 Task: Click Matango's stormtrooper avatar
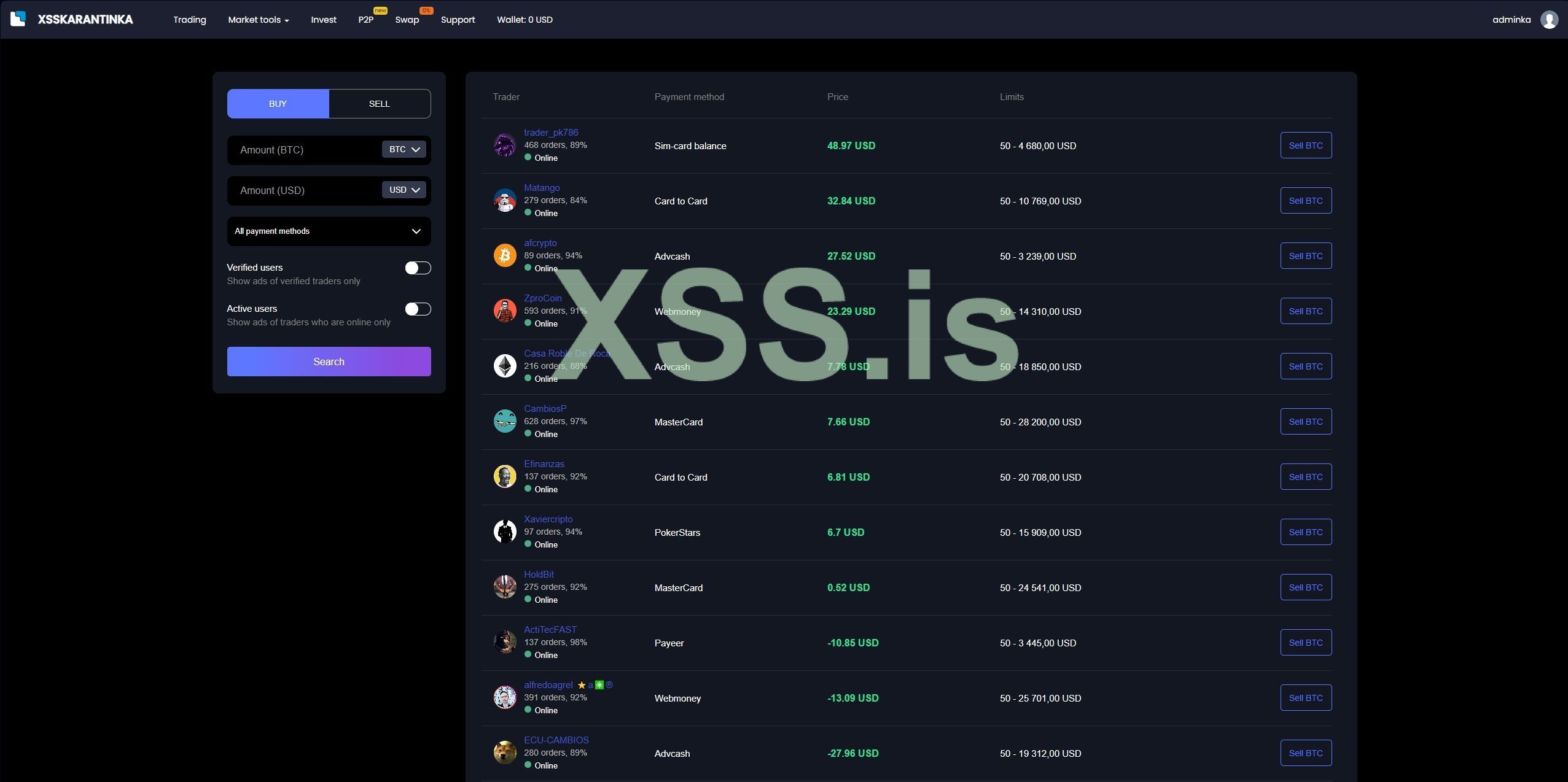(505, 200)
